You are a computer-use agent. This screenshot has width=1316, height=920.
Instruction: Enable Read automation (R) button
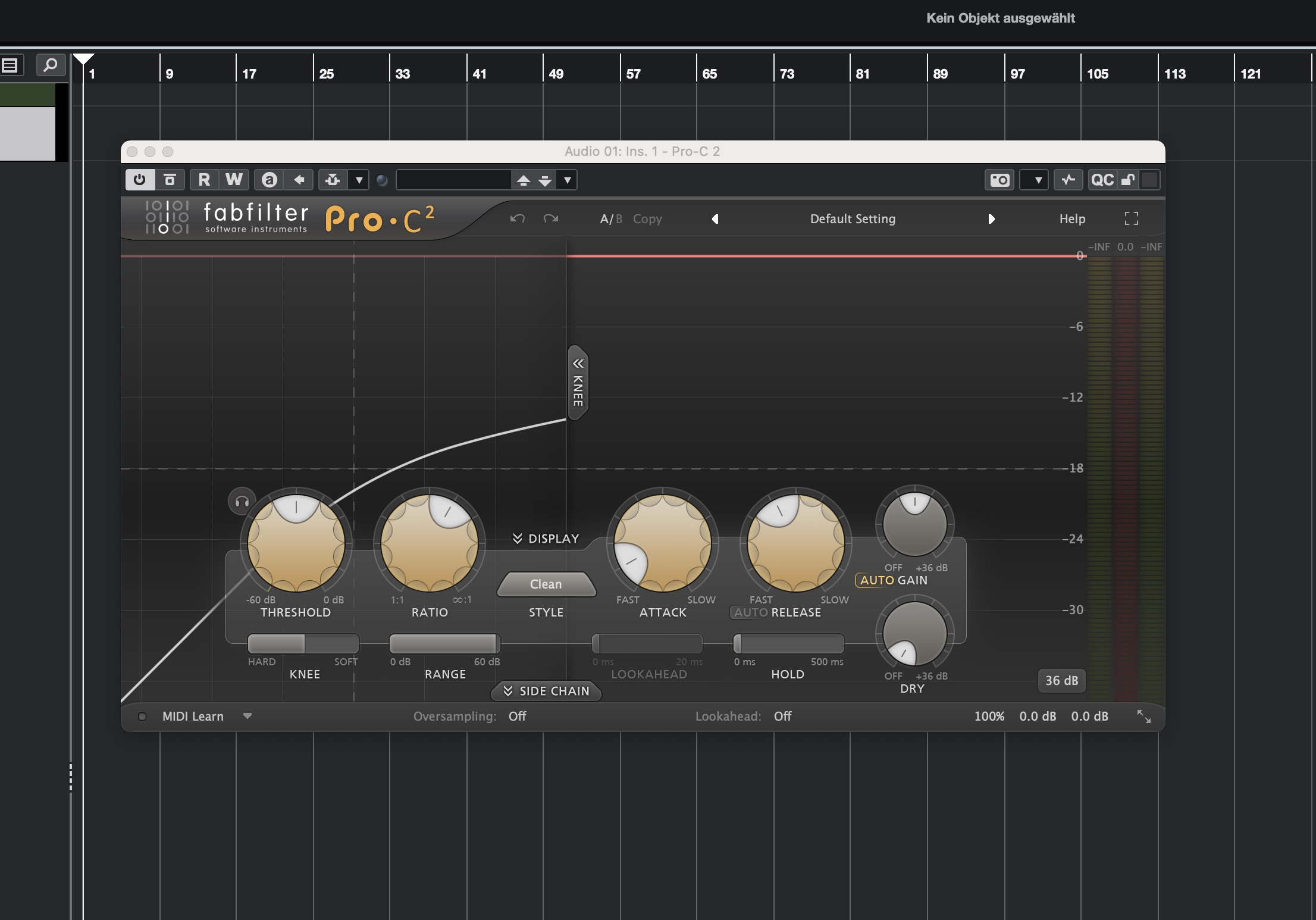204,180
